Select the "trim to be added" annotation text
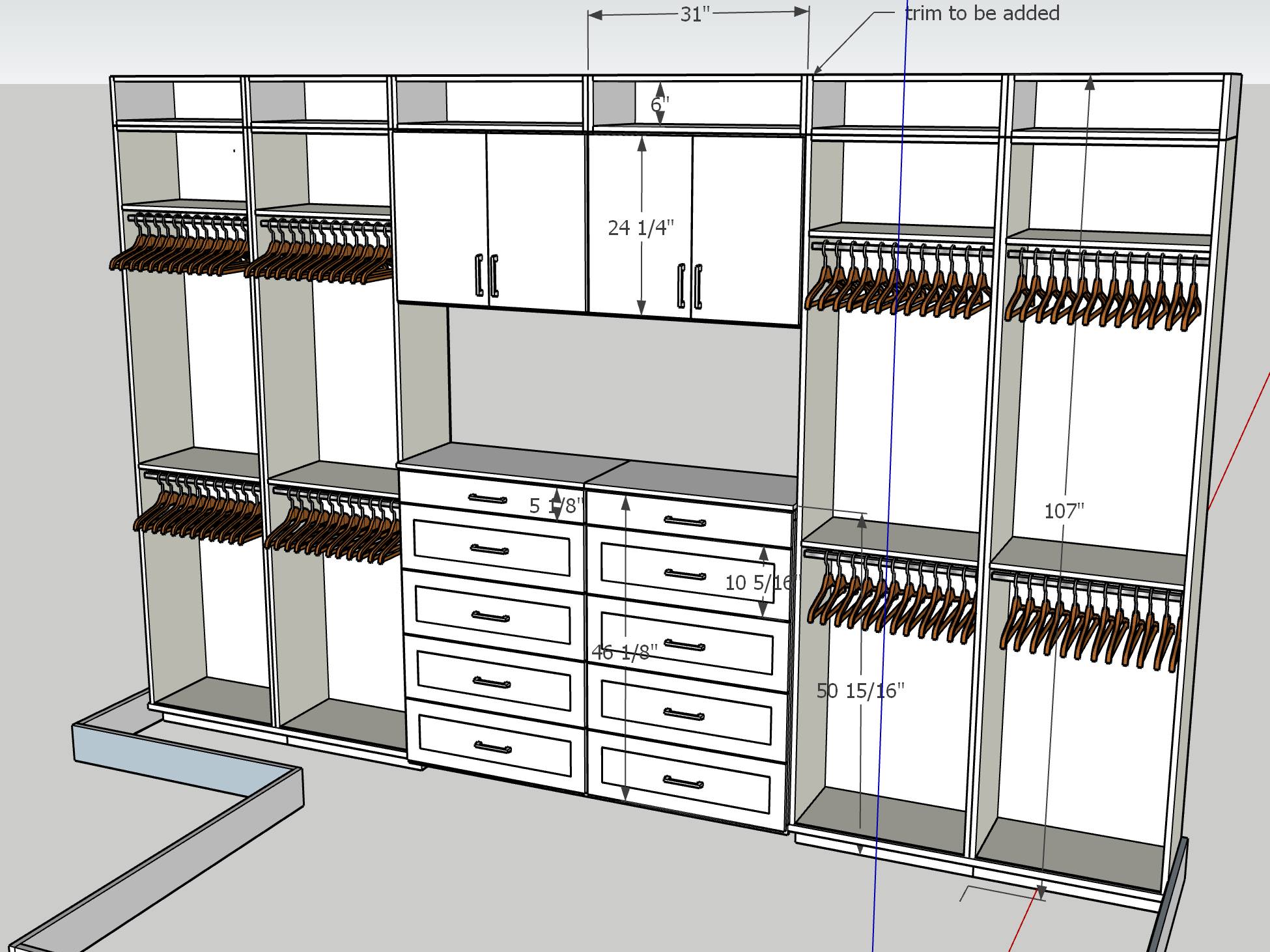 982,13
